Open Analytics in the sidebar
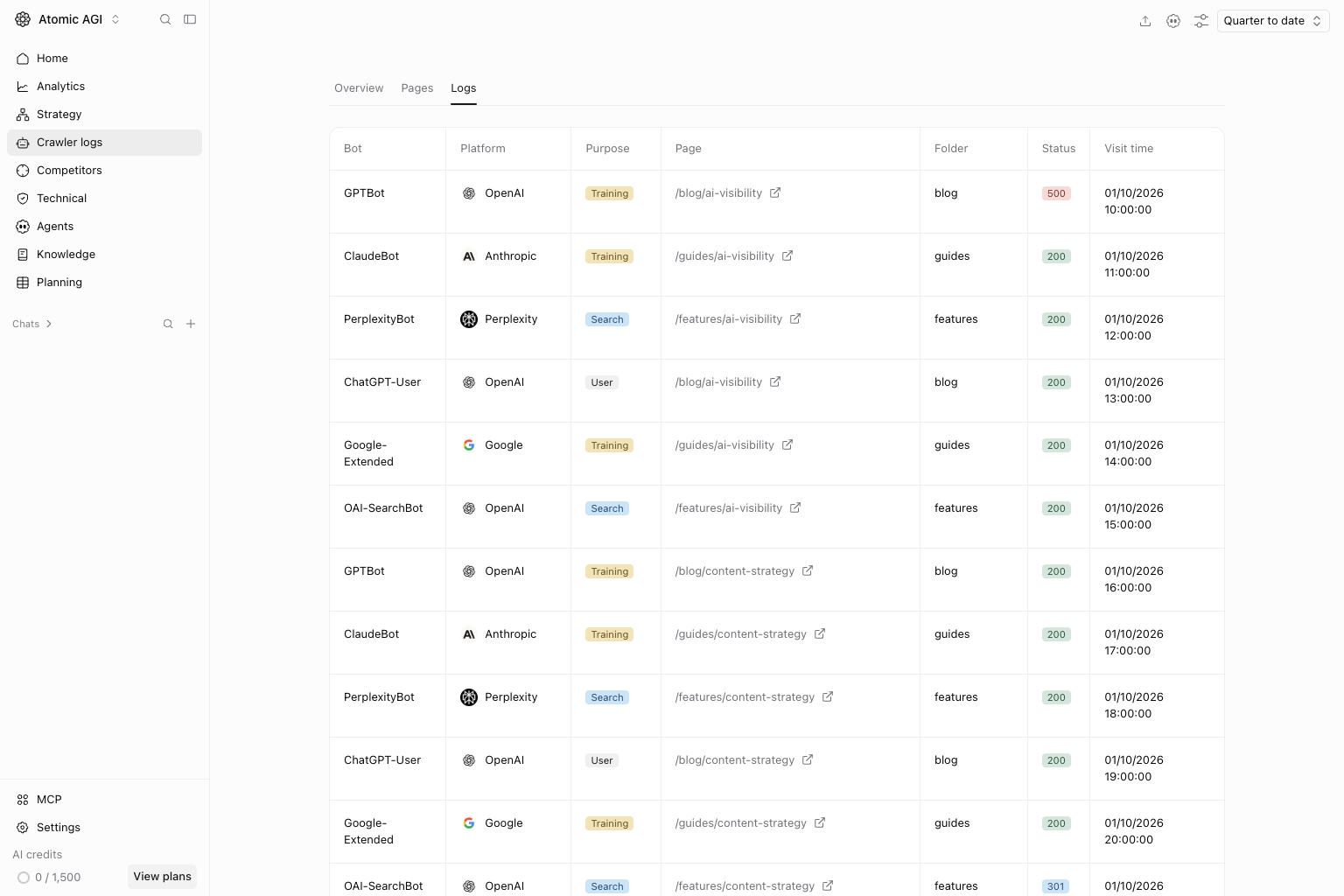 point(104,87)
